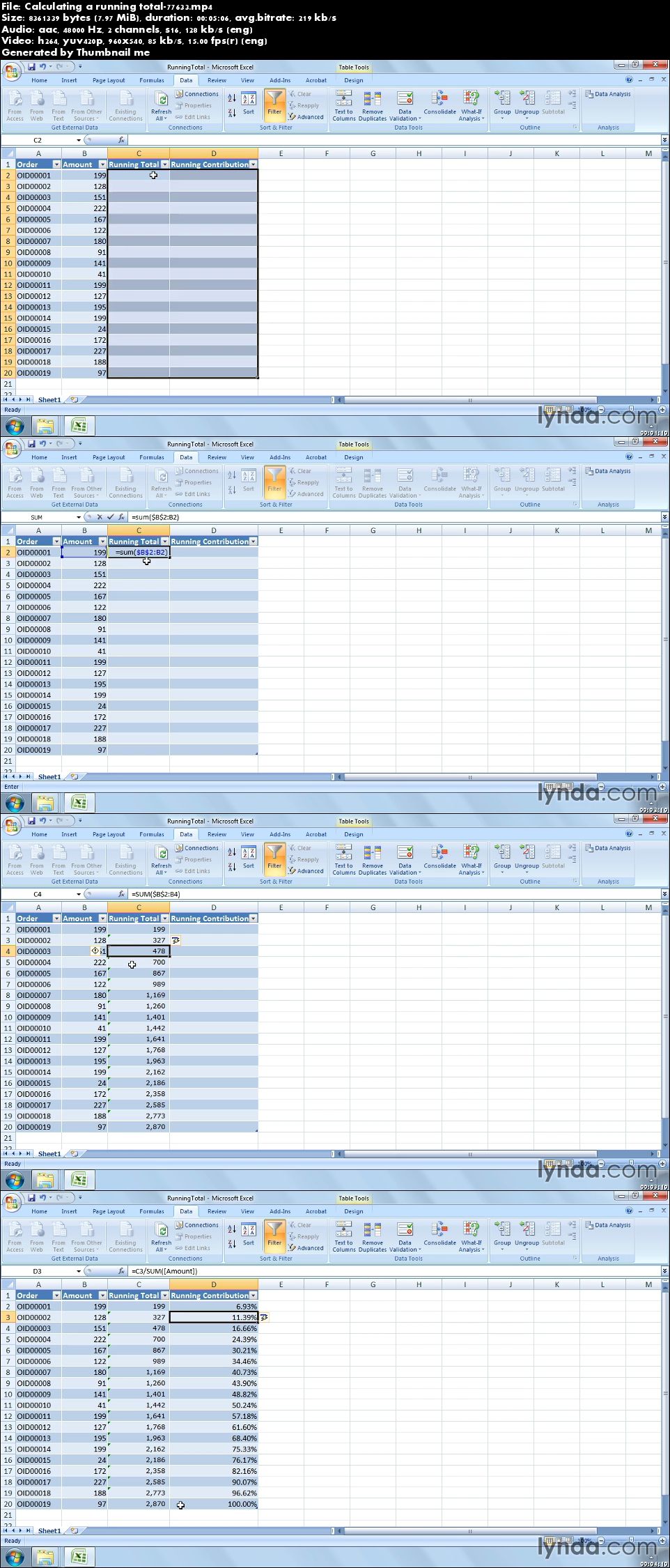Screen dimensions: 670x1568
Task: Click From Access icon in first frame
Action: pos(15,105)
